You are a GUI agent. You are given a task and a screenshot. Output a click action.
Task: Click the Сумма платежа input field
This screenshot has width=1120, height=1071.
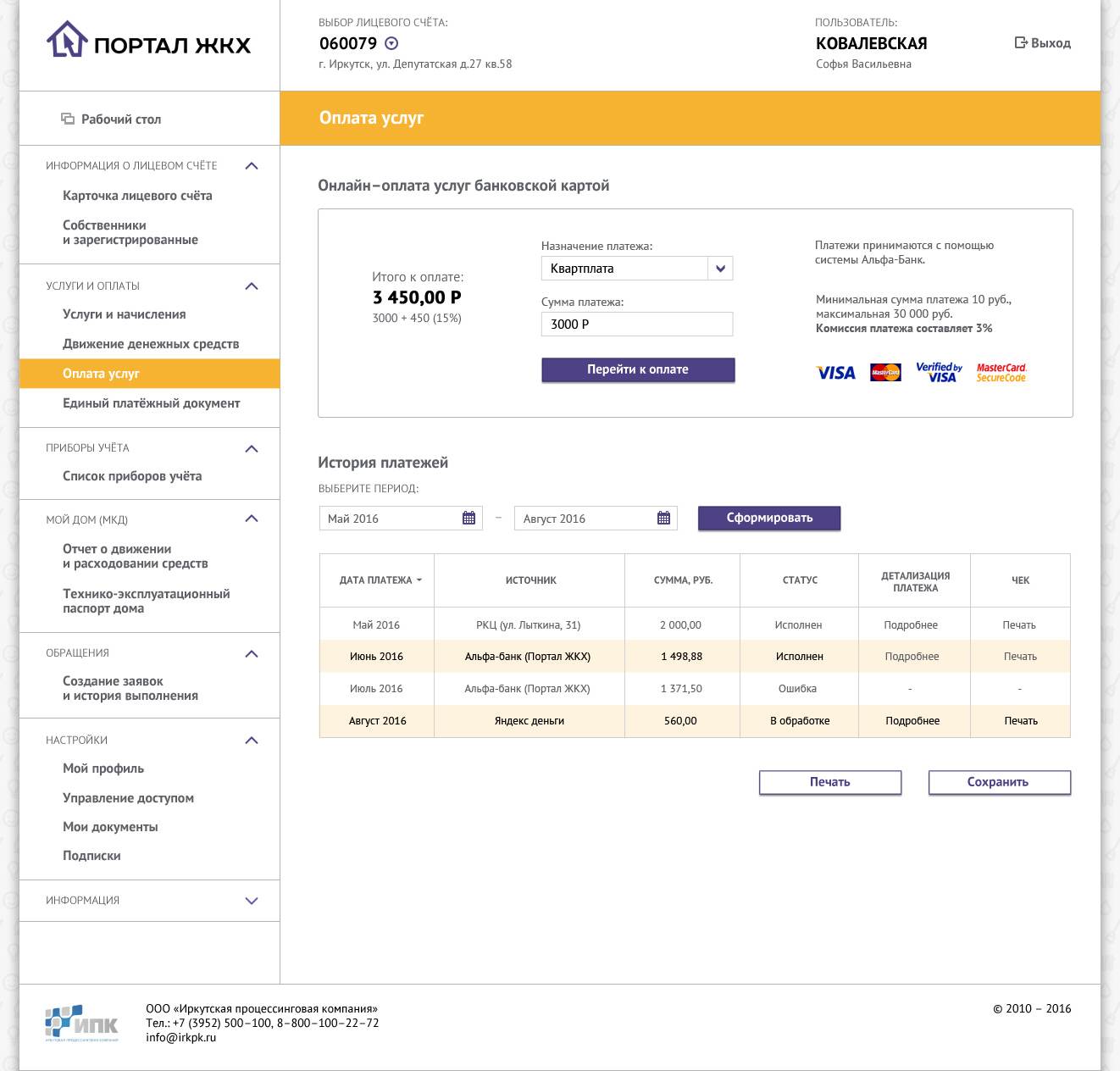point(636,325)
